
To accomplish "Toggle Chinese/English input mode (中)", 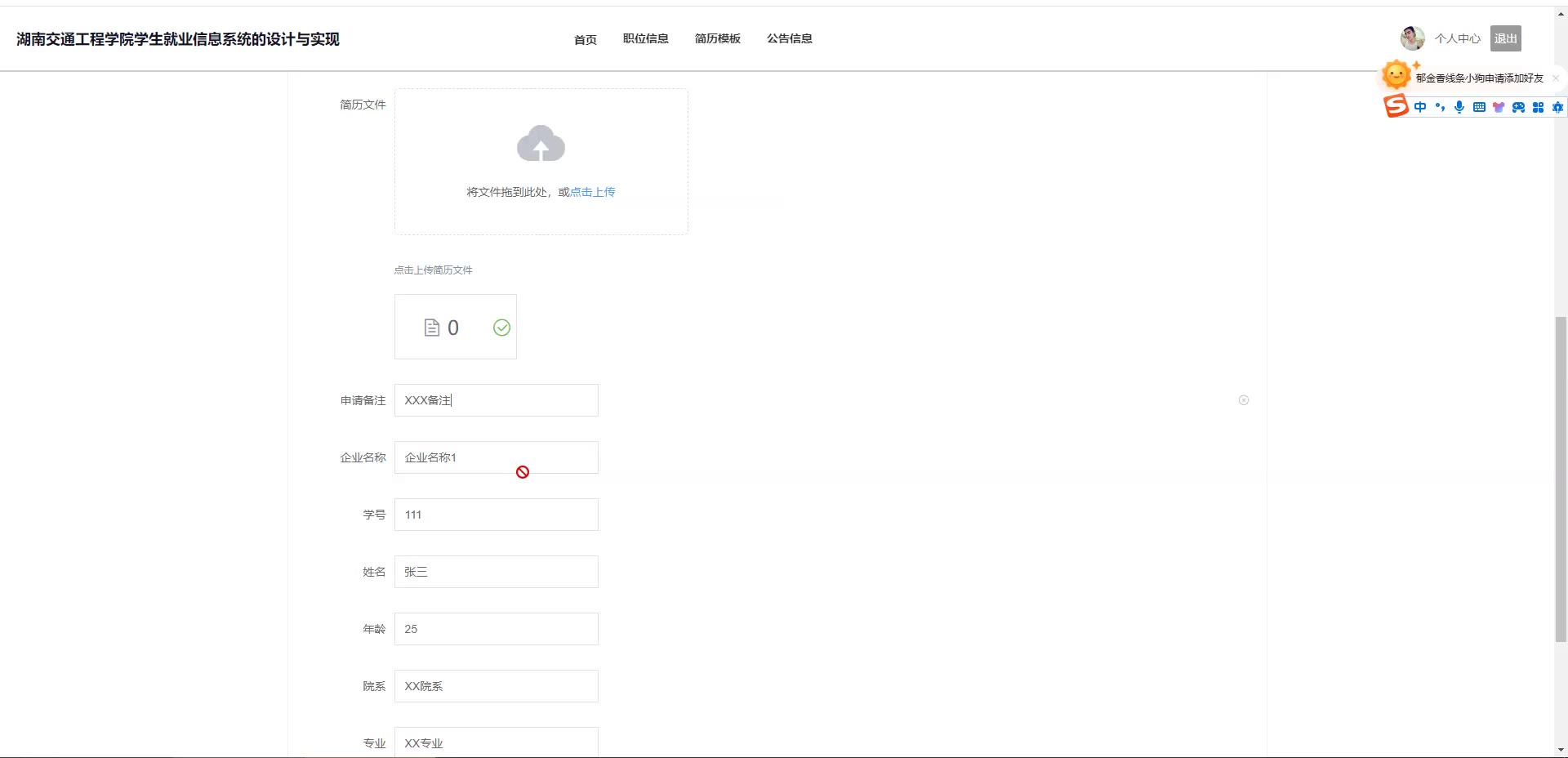I will pos(1420,107).
